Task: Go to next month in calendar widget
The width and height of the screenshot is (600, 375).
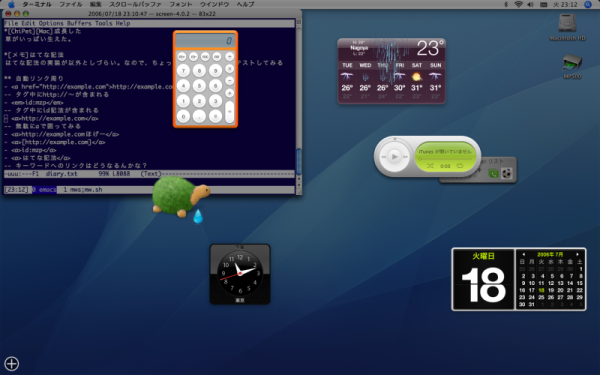Action: [x=577, y=254]
